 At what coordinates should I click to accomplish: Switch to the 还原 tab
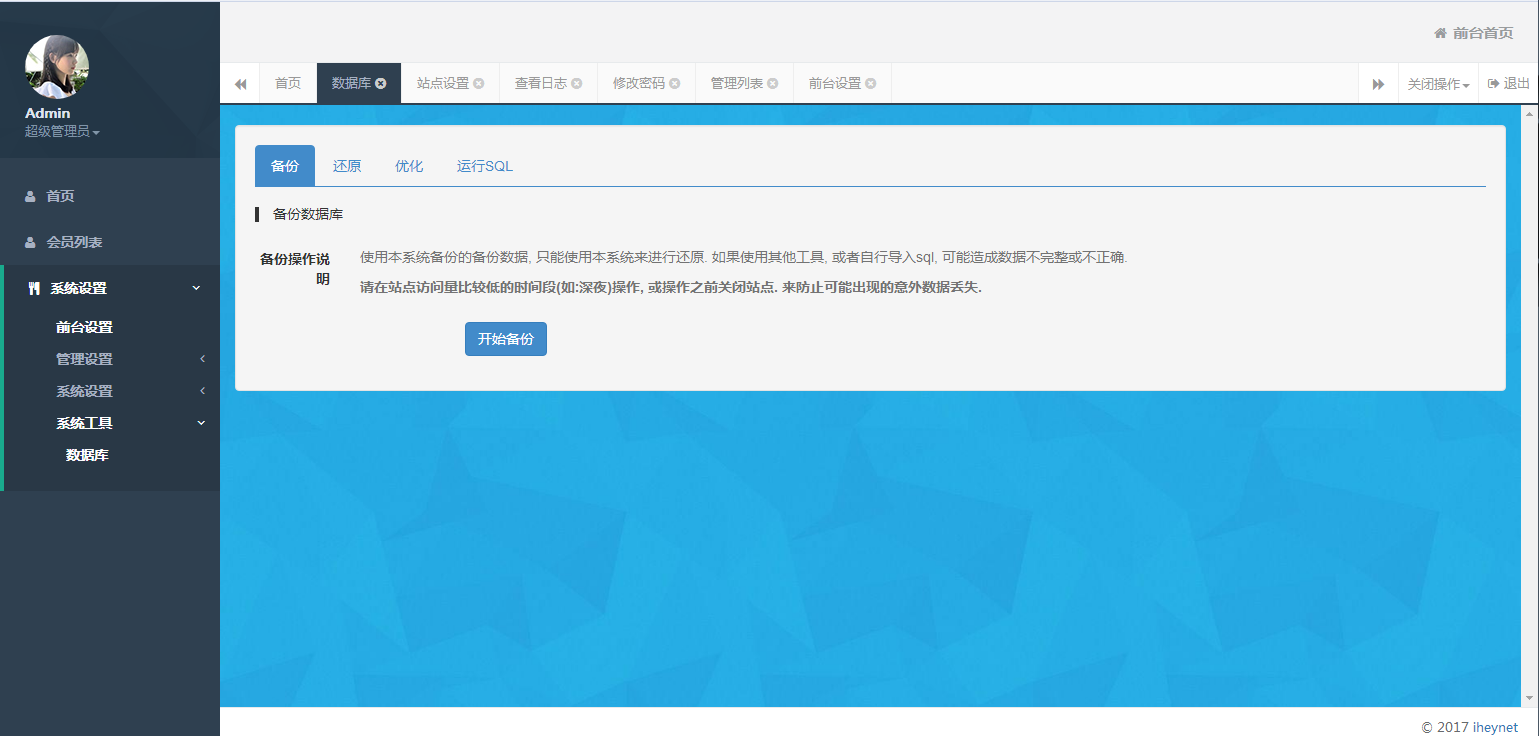point(347,165)
